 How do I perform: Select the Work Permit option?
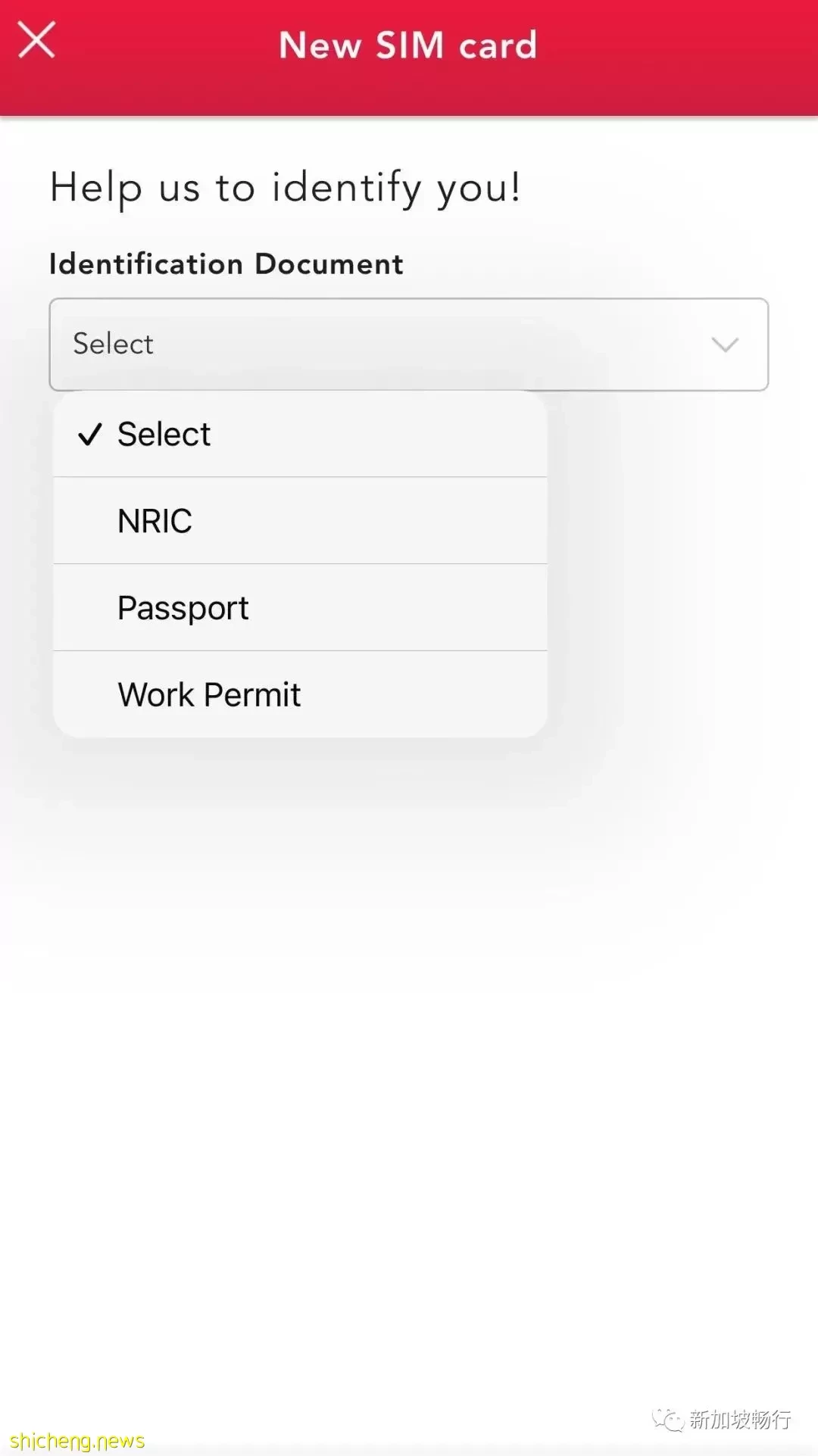coord(300,694)
